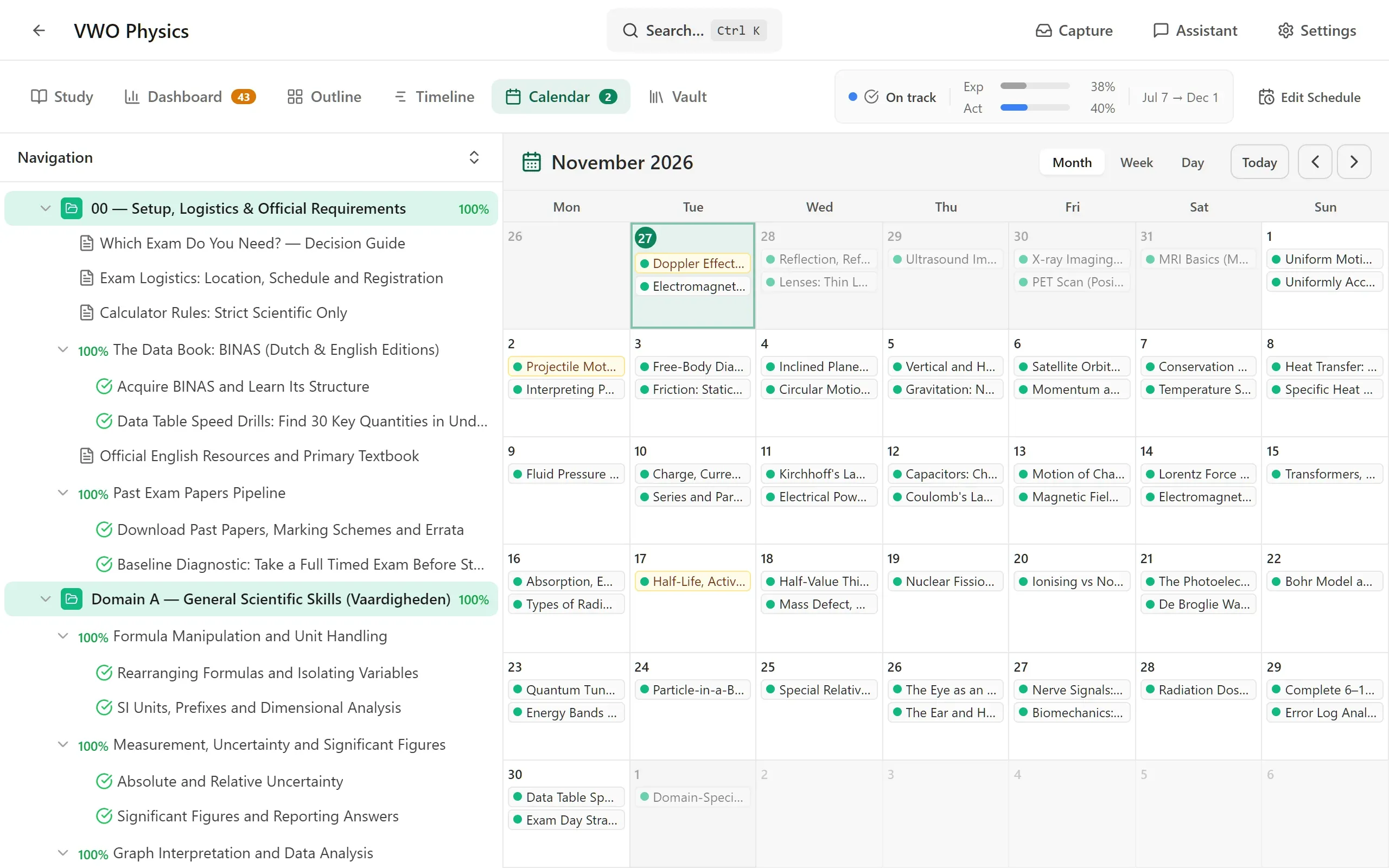Toggle completion check for Absolute and Relative Uncertainty
This screenshot has height=868, width=1389.
(104, 781)
